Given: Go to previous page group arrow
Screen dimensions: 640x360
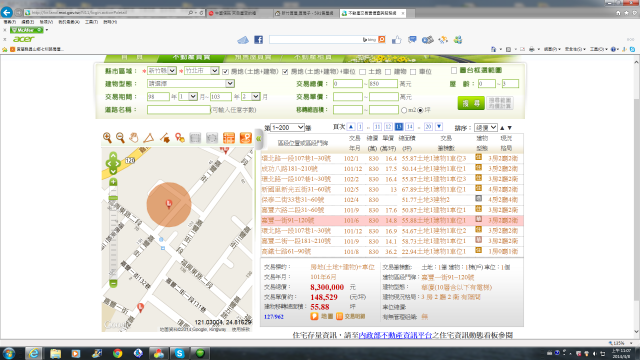Looking at the screenshot, I should point(351,127).
